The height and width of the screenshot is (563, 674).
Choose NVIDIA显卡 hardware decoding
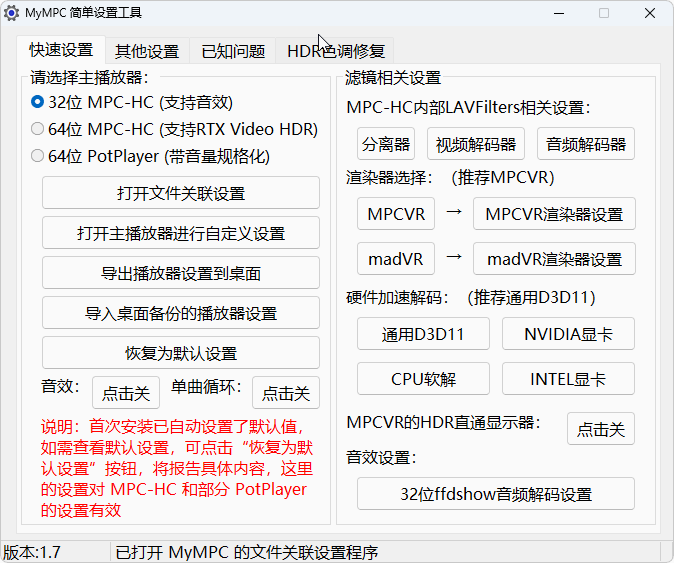pyautogui.click(x=568, y=334)
